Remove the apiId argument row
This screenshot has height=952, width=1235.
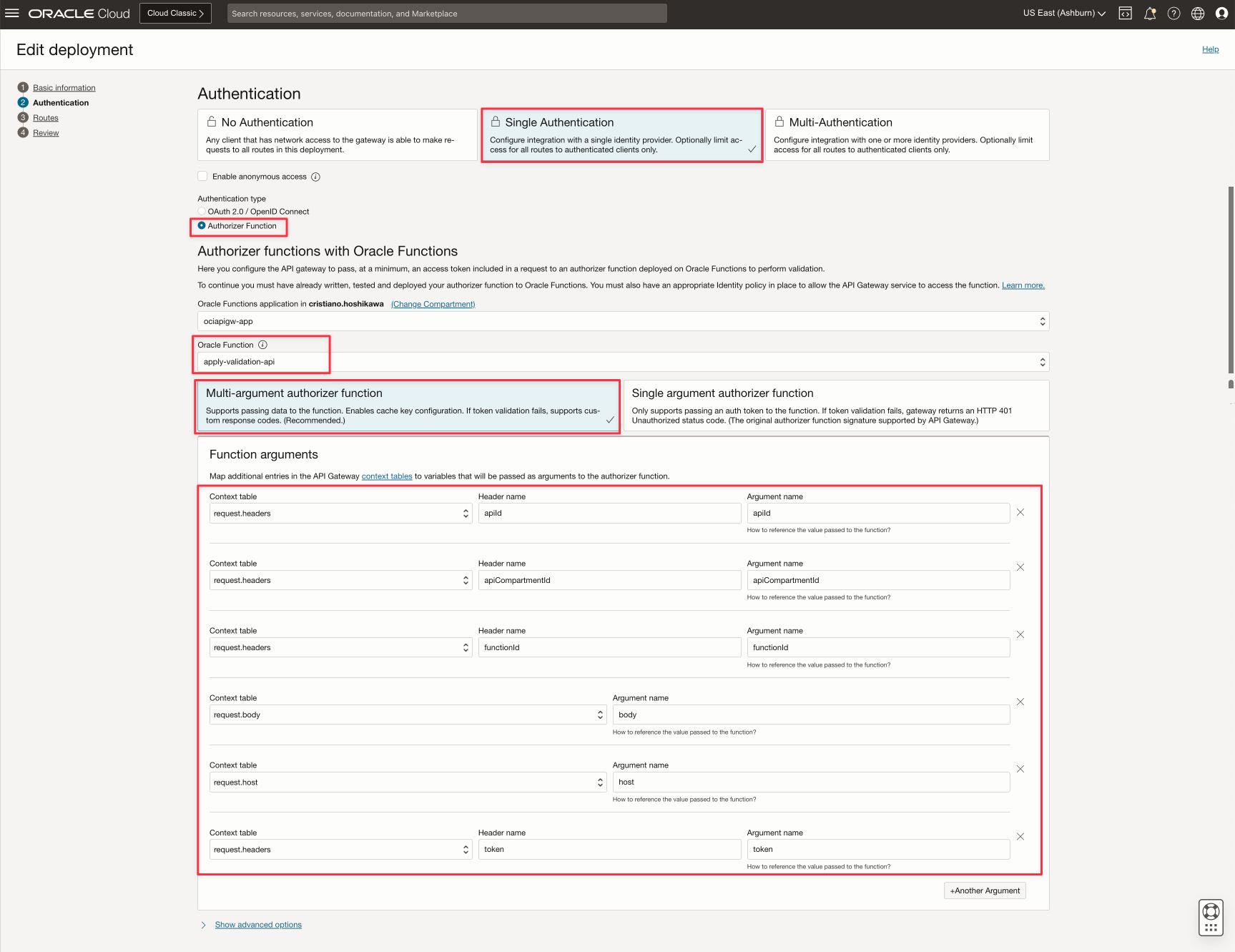(1020, 512)
